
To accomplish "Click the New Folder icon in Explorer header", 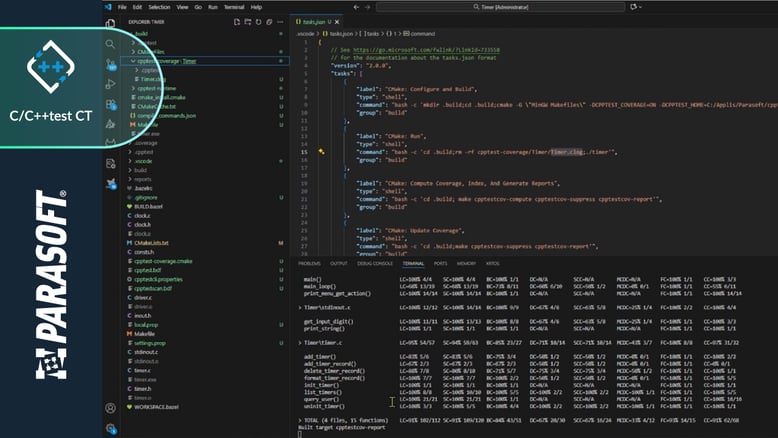I will (x=248, y=22).
